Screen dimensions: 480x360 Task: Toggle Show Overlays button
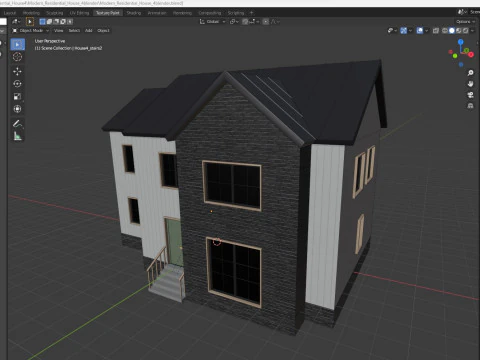[420, 30]
